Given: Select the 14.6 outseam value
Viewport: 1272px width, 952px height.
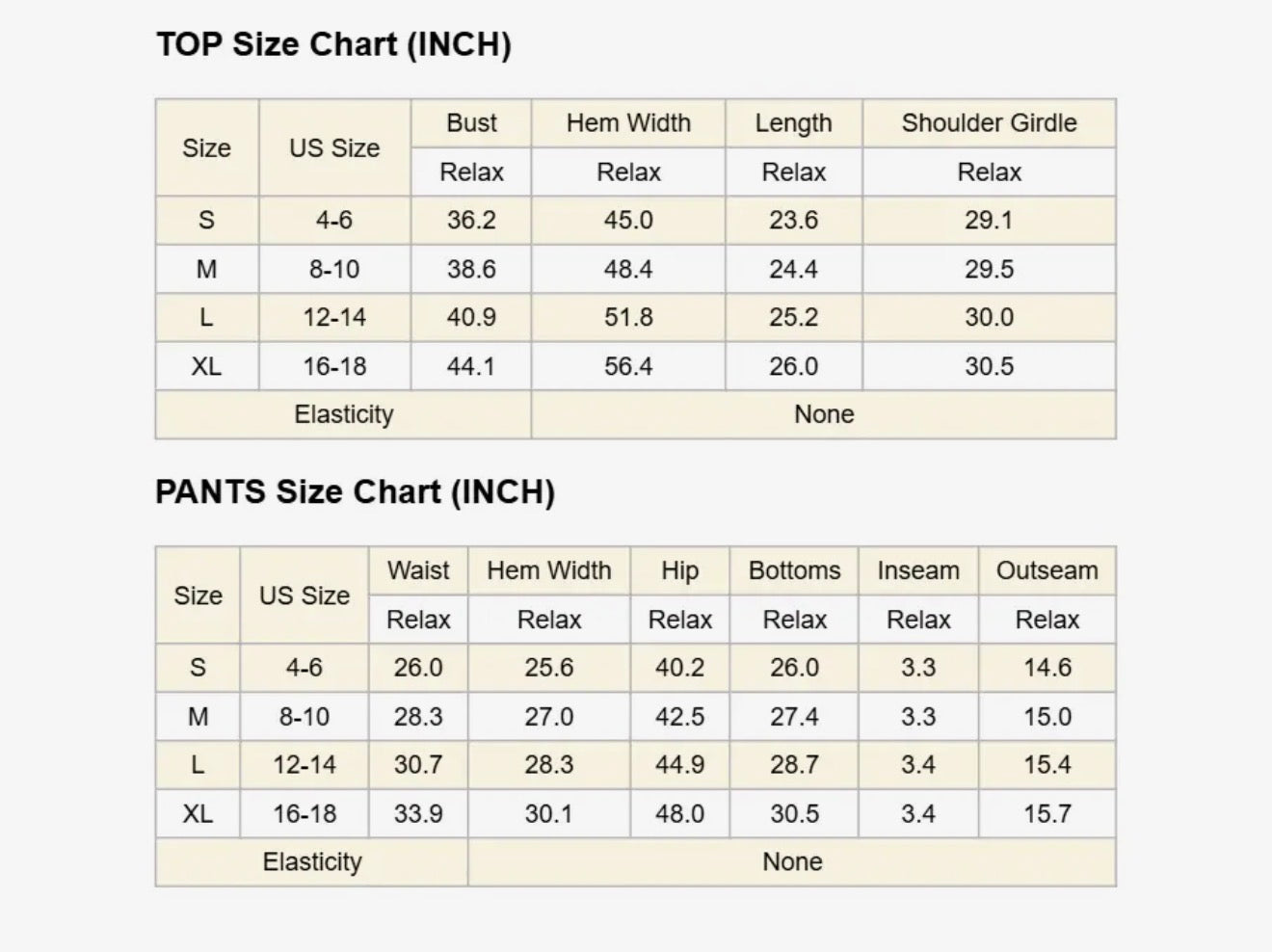Looking at the screenshot, I should pyautogui.click(x=1047, y=668).
